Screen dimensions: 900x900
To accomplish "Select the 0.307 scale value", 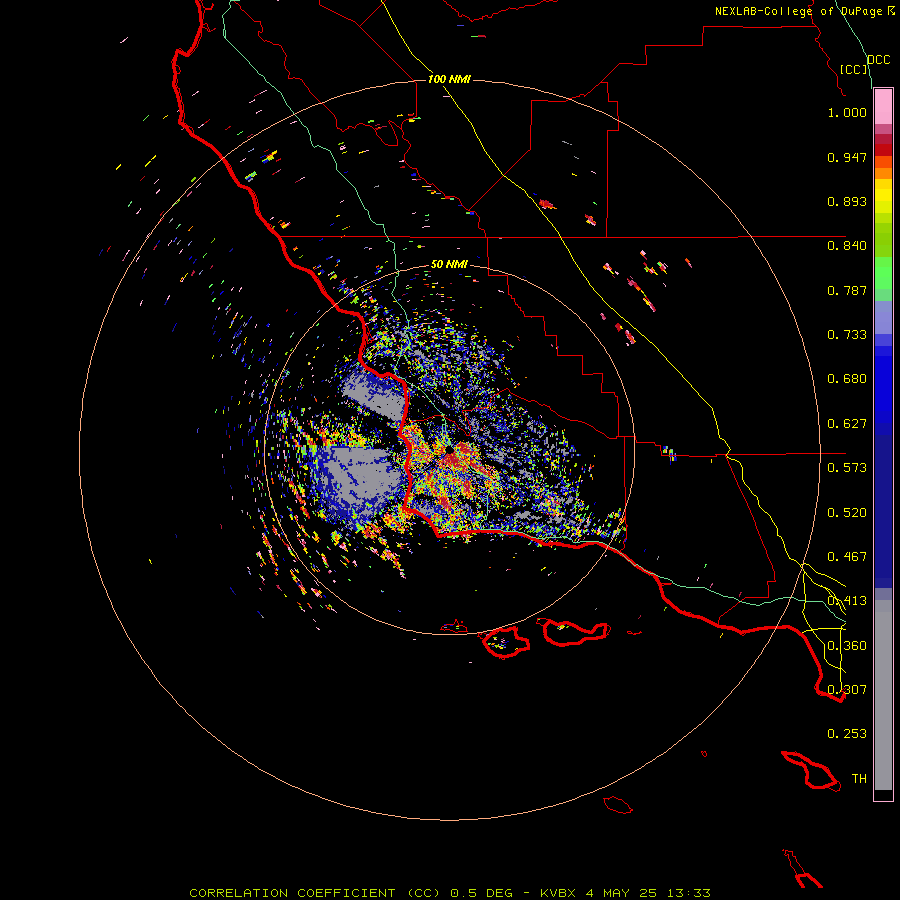I will coord(847,690).
